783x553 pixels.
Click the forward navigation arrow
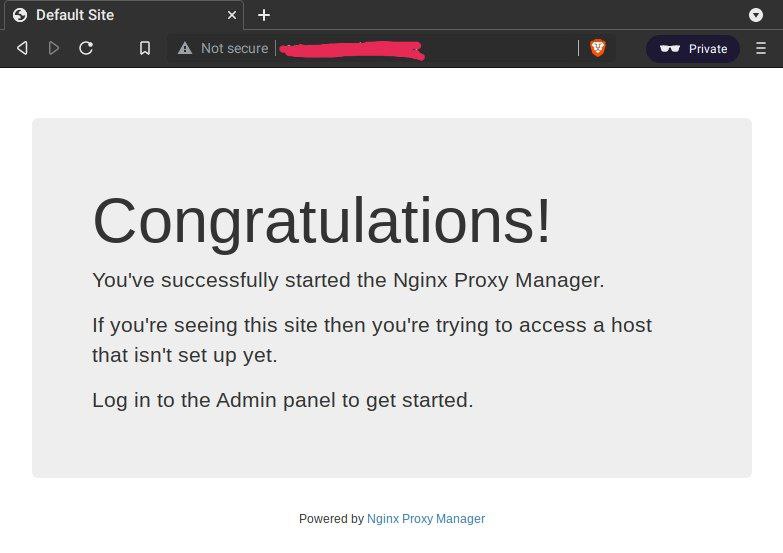(54, 48)
